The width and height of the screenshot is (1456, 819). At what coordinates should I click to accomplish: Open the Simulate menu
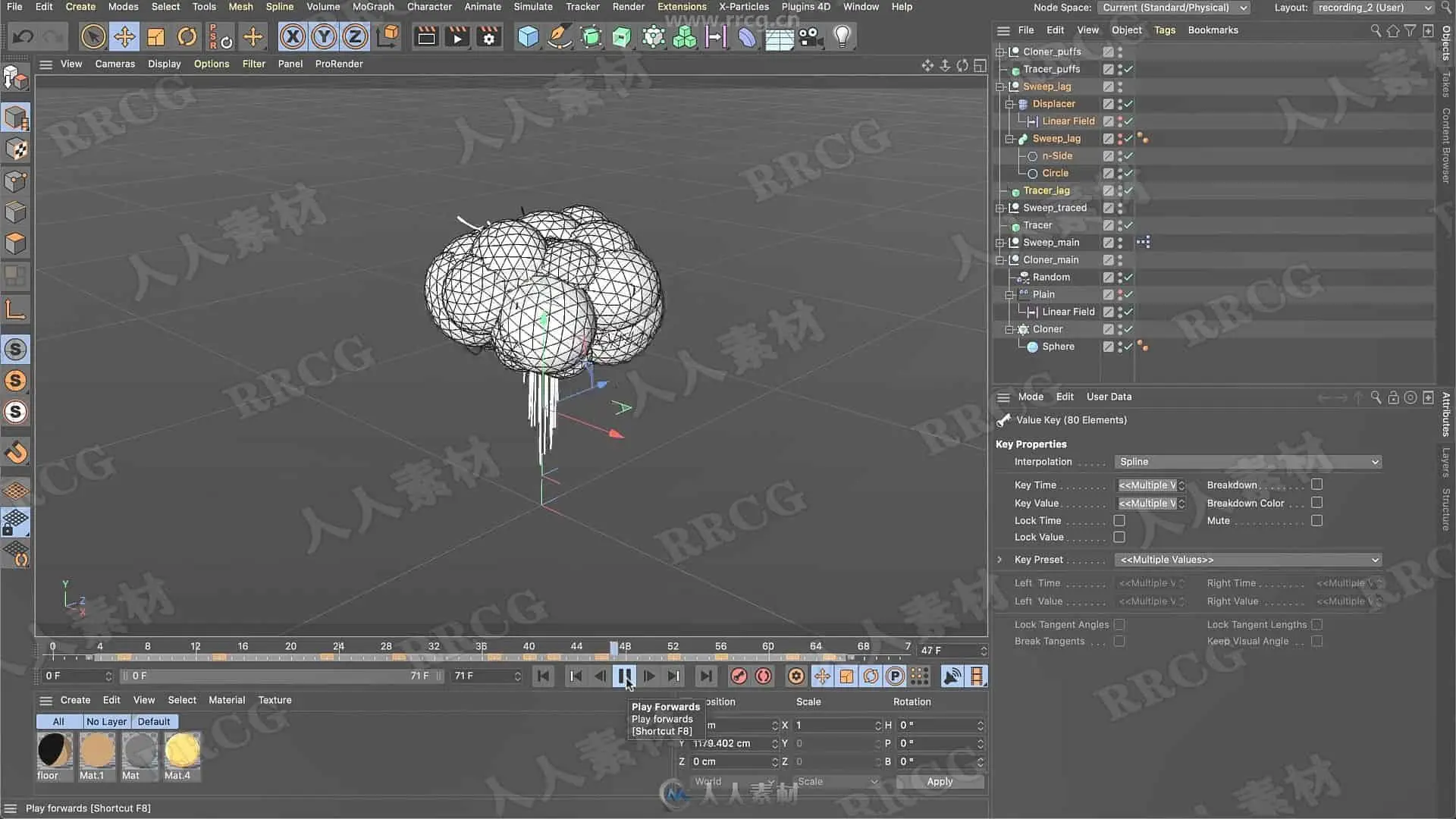pyautogui.click(x=533, y=7)
